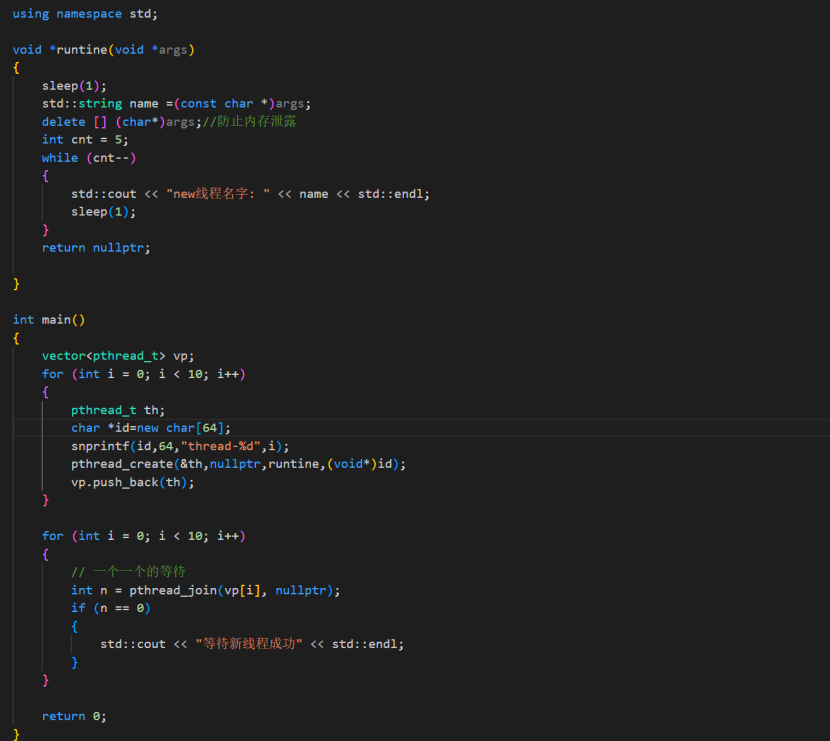Click the green comment "//防止内存泄露"
The width and height of the screenshot is (830, 741).
pyautogui.click(x=249, y=122)
